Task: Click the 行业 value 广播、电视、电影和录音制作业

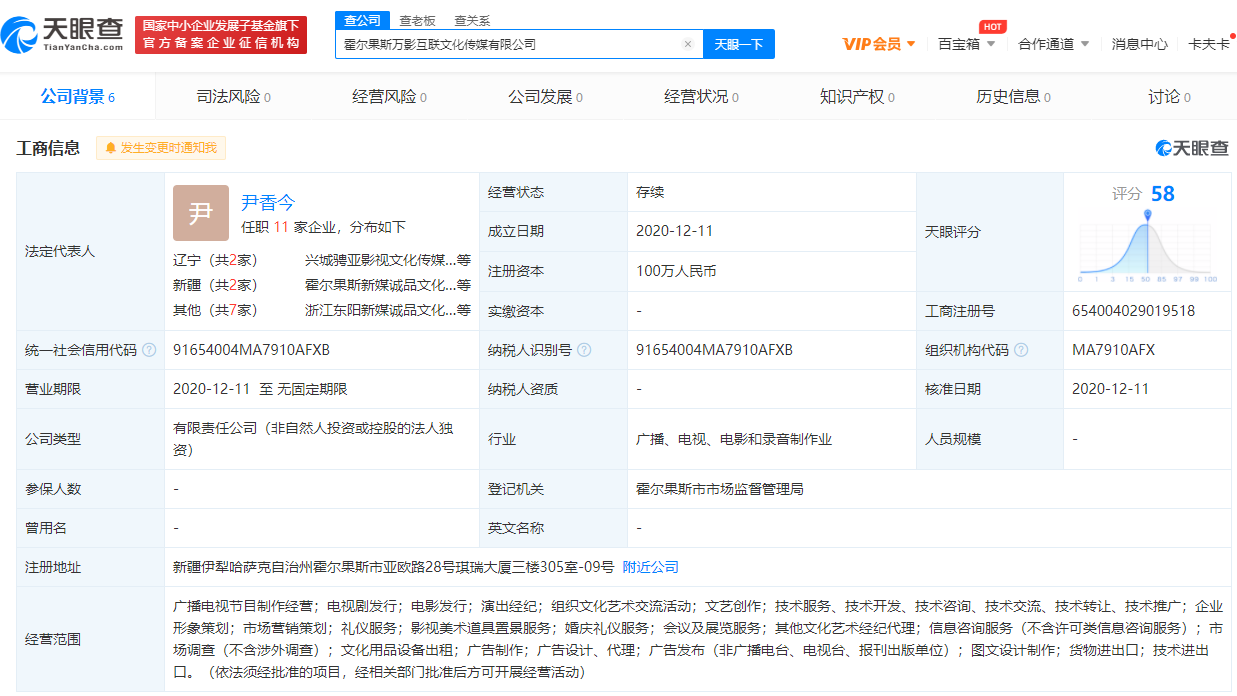Action: (734, 439)
